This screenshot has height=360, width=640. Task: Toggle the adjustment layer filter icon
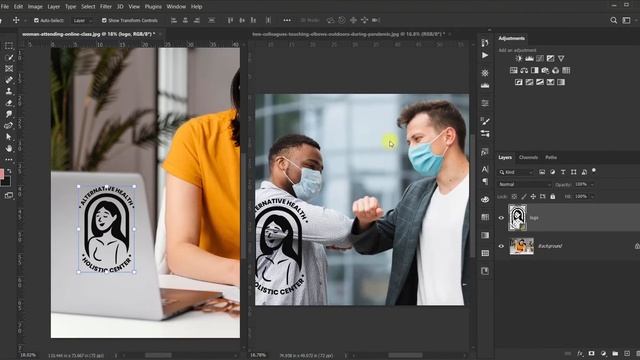[x=552, y=172]
